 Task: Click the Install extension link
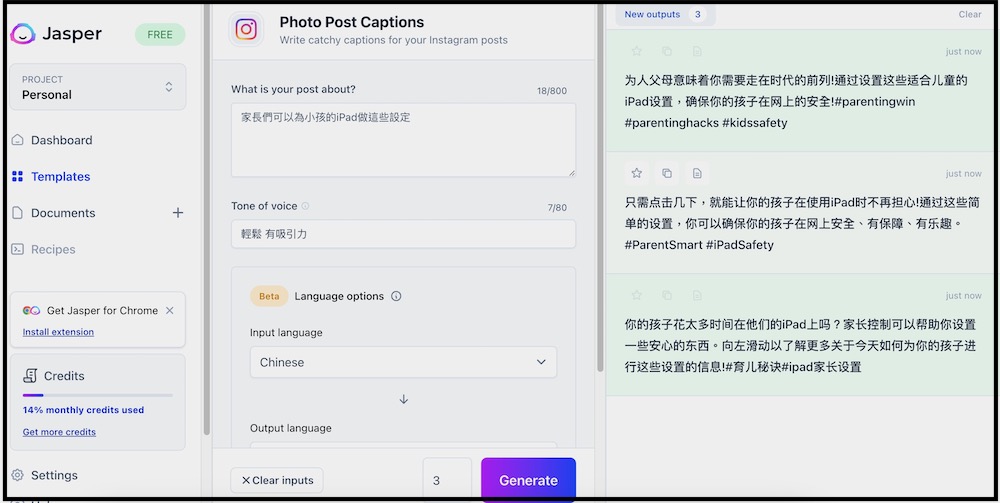[58, 332]
